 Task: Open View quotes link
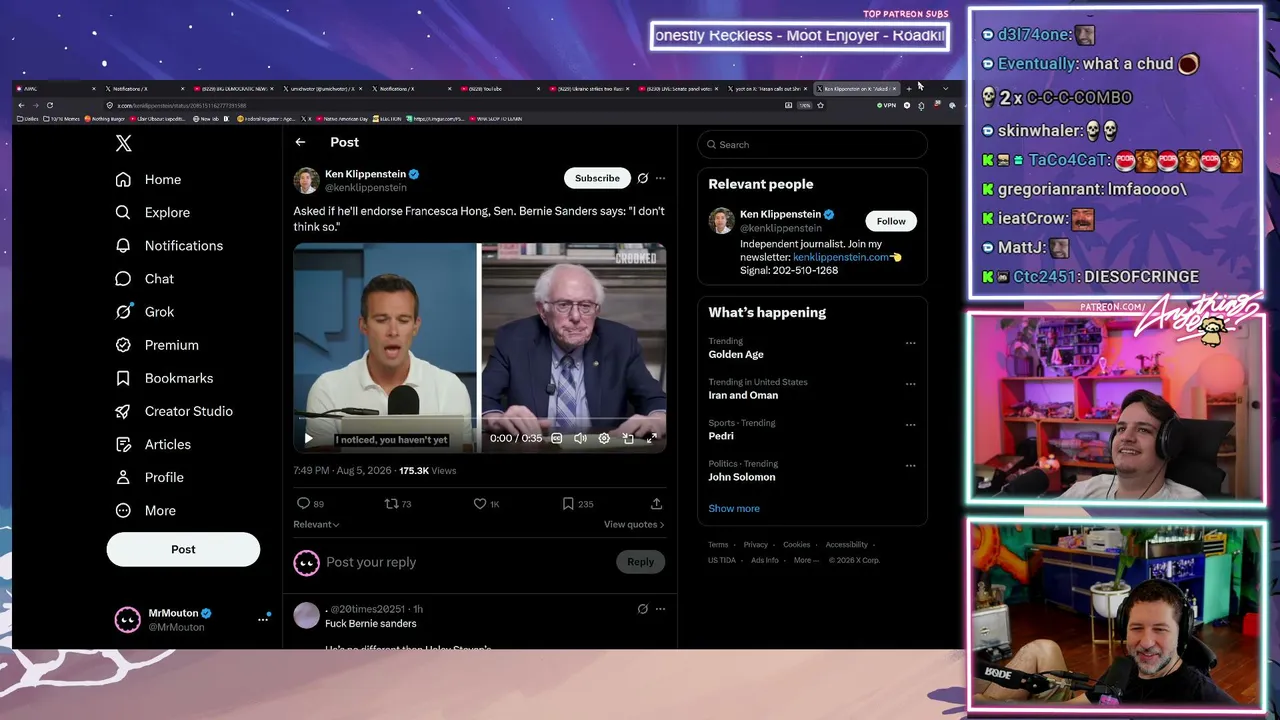[634, 524]
